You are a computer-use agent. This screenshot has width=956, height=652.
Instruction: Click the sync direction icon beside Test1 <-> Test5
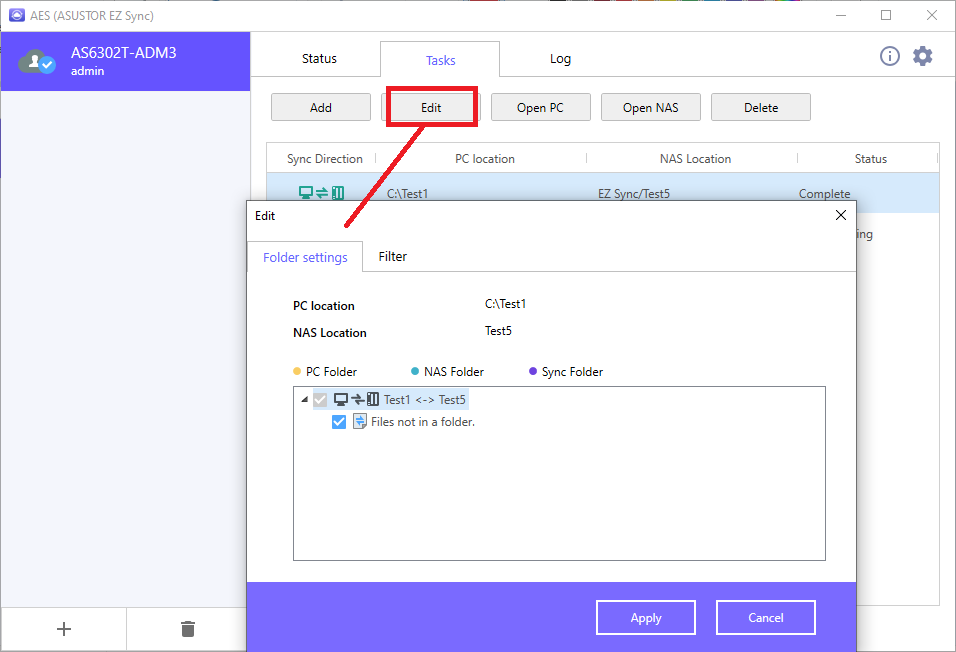[357, 399]
